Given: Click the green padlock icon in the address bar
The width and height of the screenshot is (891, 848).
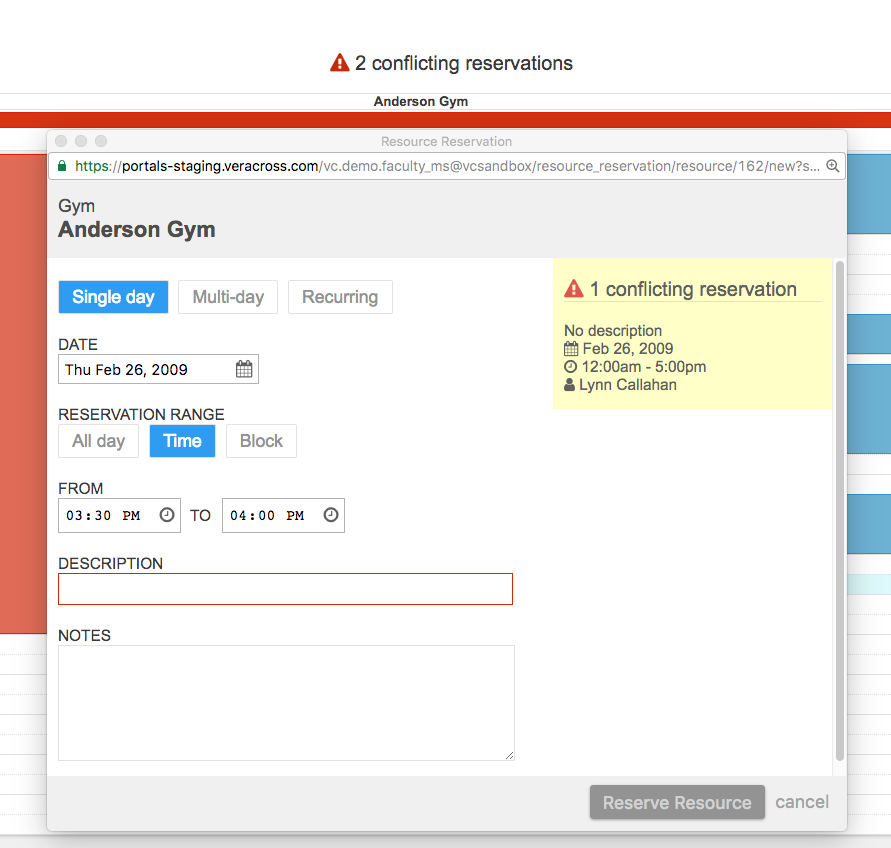Looking at the screenshot, I should tap(62, 166).
